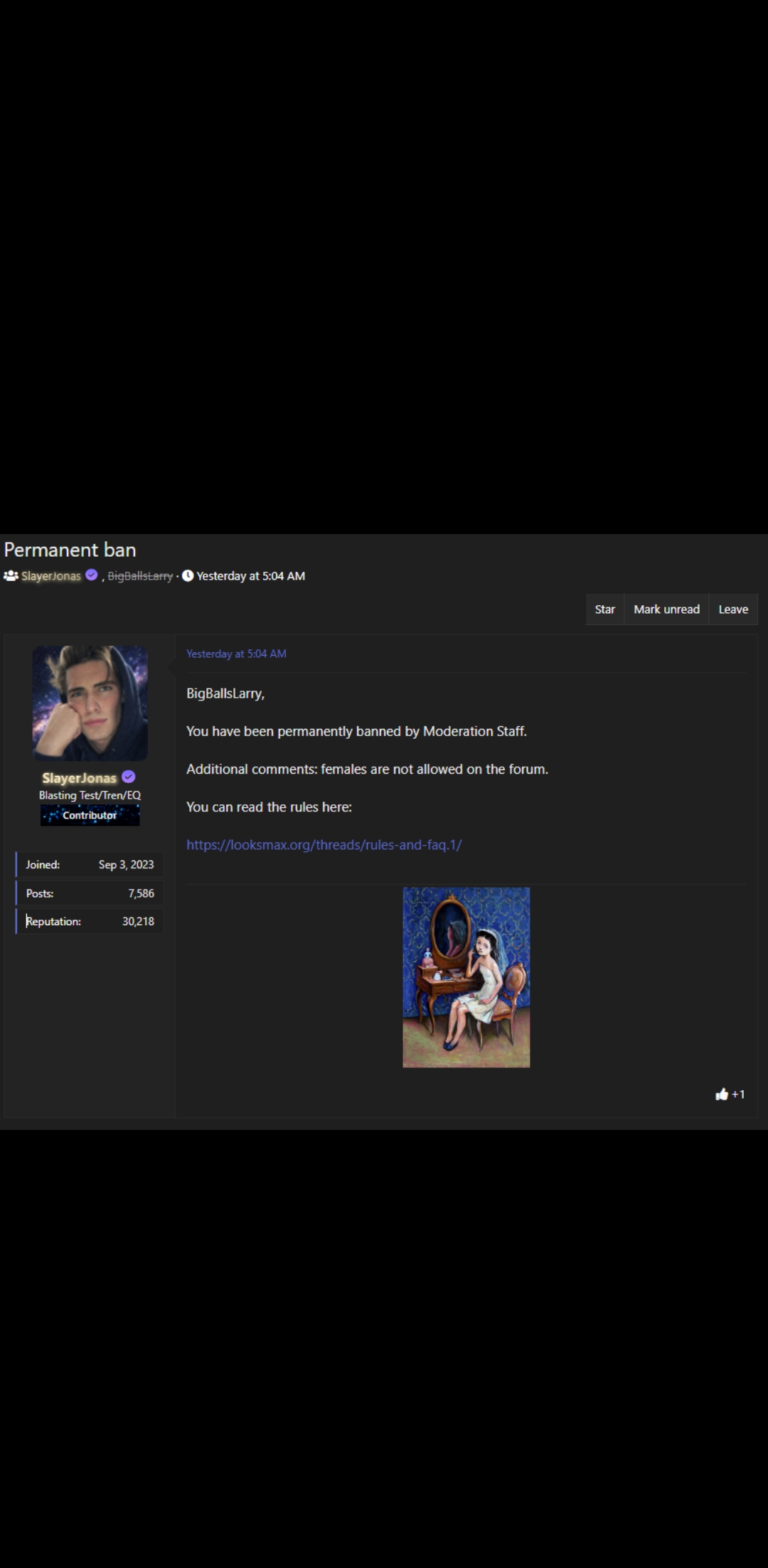Click the Reputation value 30,218
The height and width of the screenshot is (1568, 768).
click(x=138, y=921)
